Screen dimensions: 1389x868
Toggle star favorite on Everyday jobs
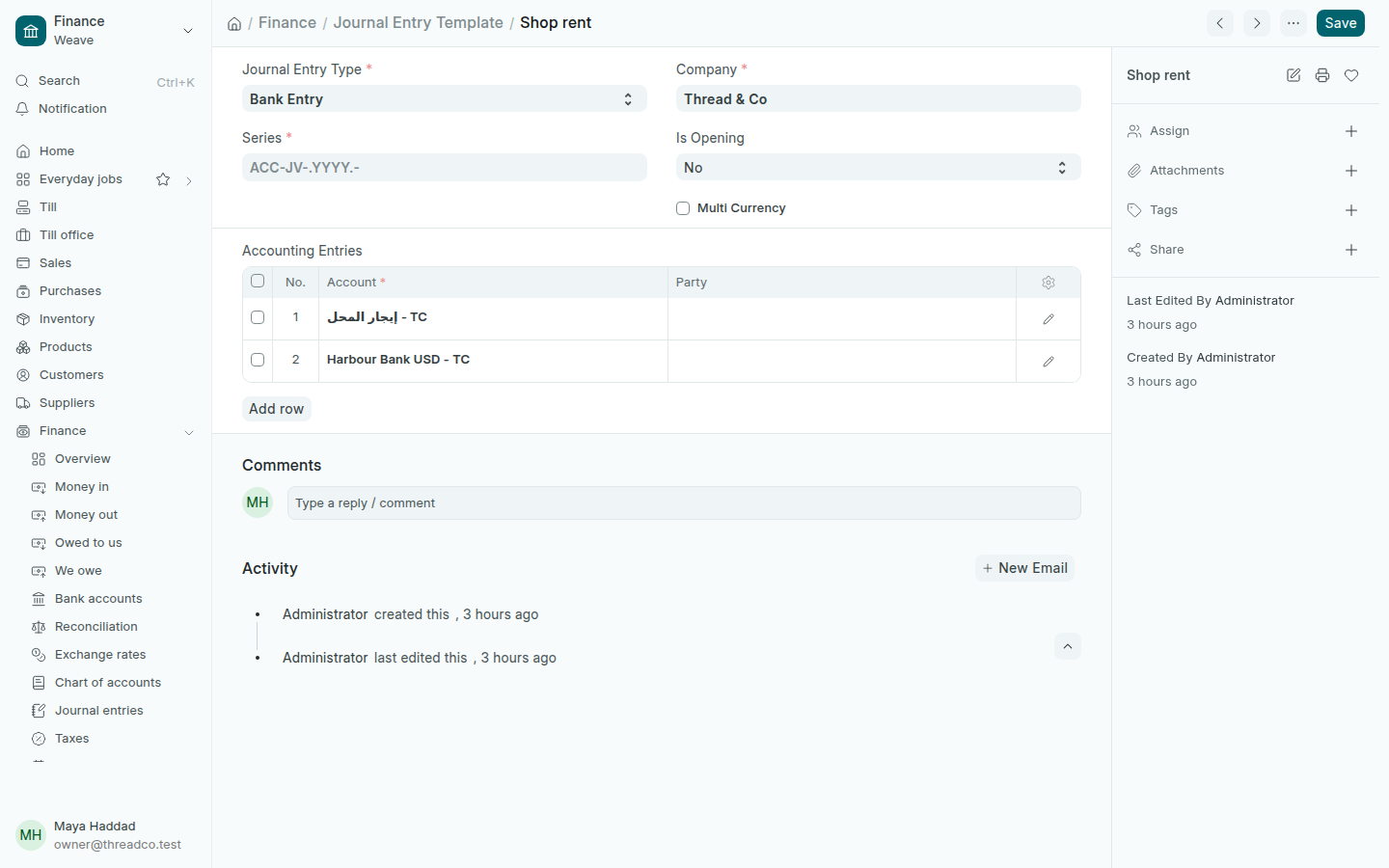coord(163,179)
